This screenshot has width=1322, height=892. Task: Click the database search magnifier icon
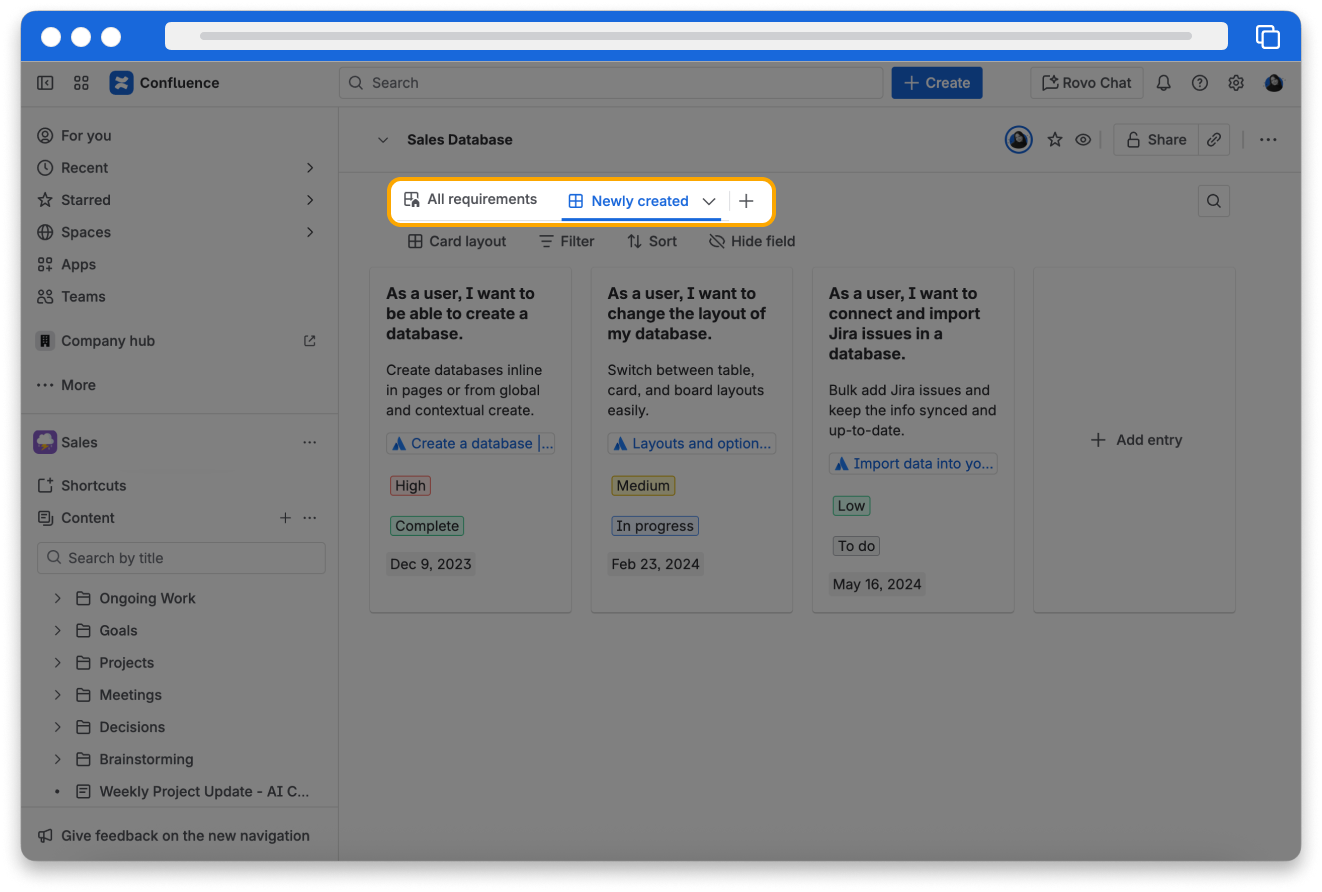point(1214,201)
